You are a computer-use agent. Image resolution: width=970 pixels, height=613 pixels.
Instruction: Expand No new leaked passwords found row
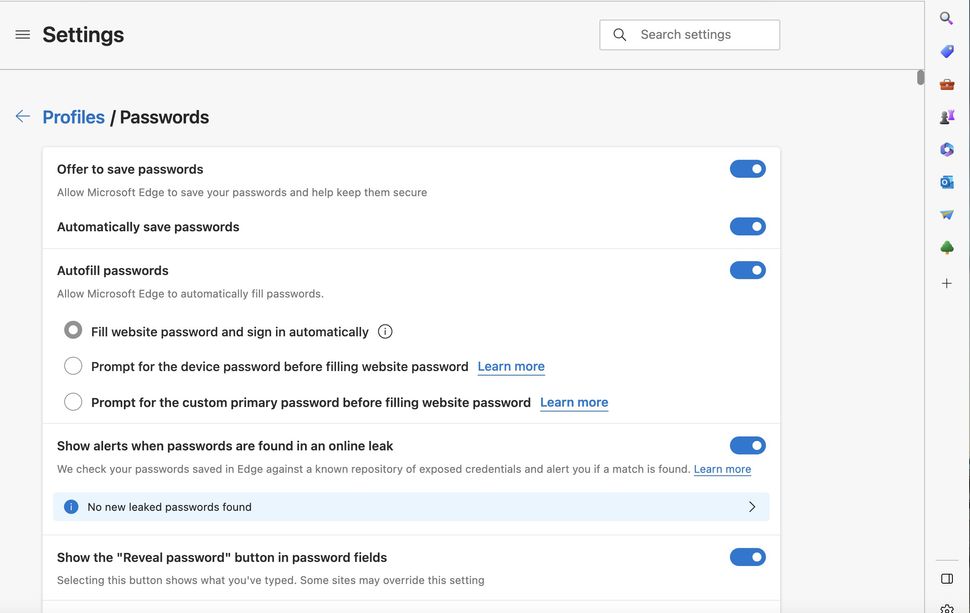(x=752, y=507)
